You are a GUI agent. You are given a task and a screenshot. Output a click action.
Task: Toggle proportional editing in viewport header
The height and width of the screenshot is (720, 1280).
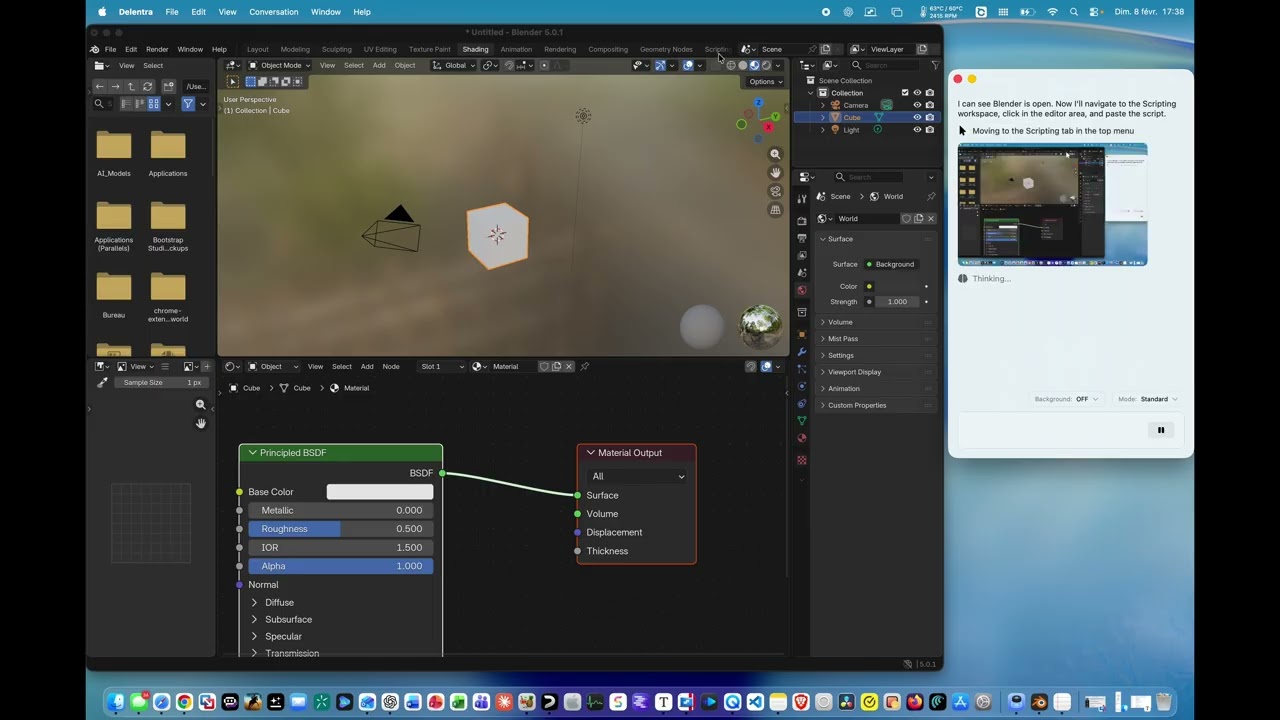click(x=544, y=65)
